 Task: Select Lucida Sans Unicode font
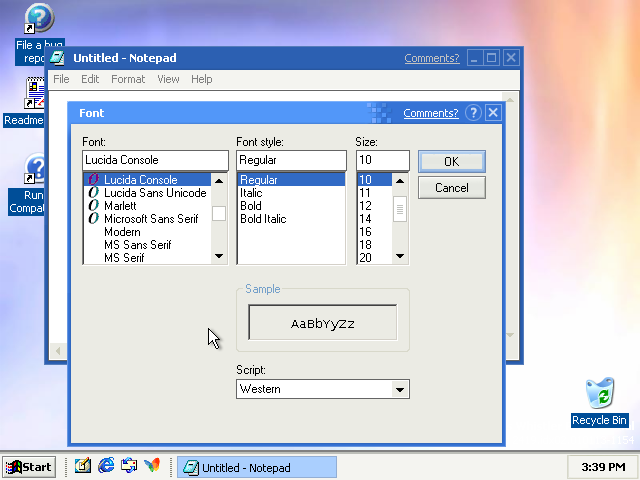click(147, 193)
